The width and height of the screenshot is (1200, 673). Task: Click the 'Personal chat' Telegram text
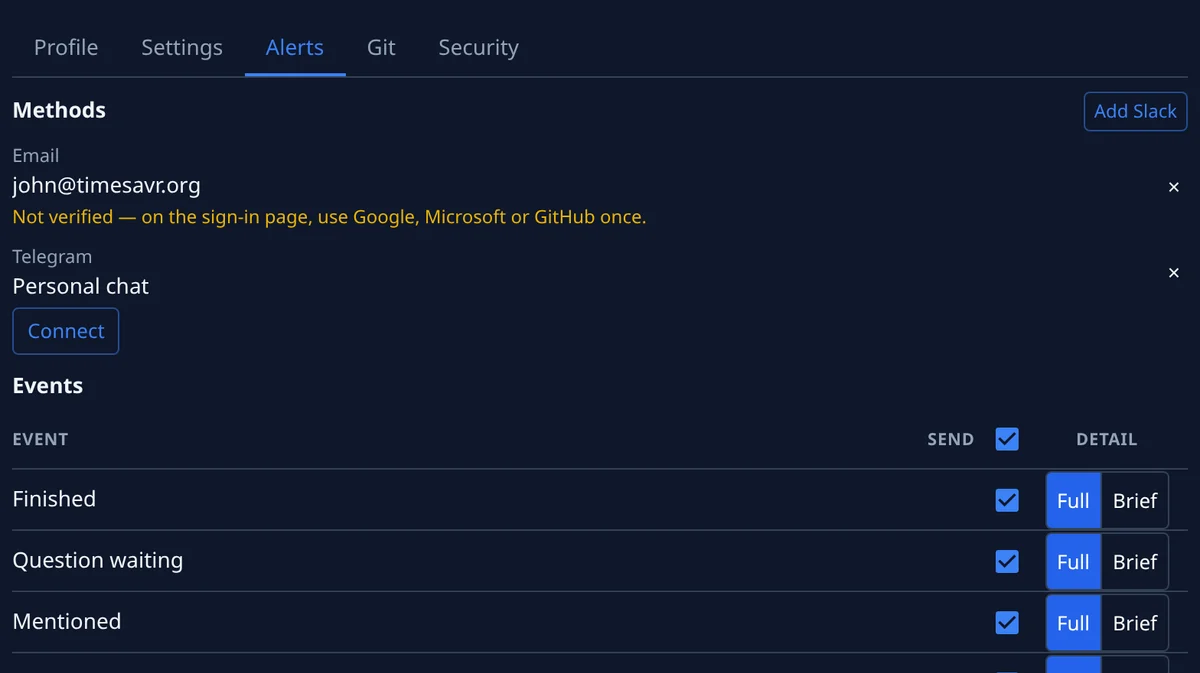click(80, 286)
